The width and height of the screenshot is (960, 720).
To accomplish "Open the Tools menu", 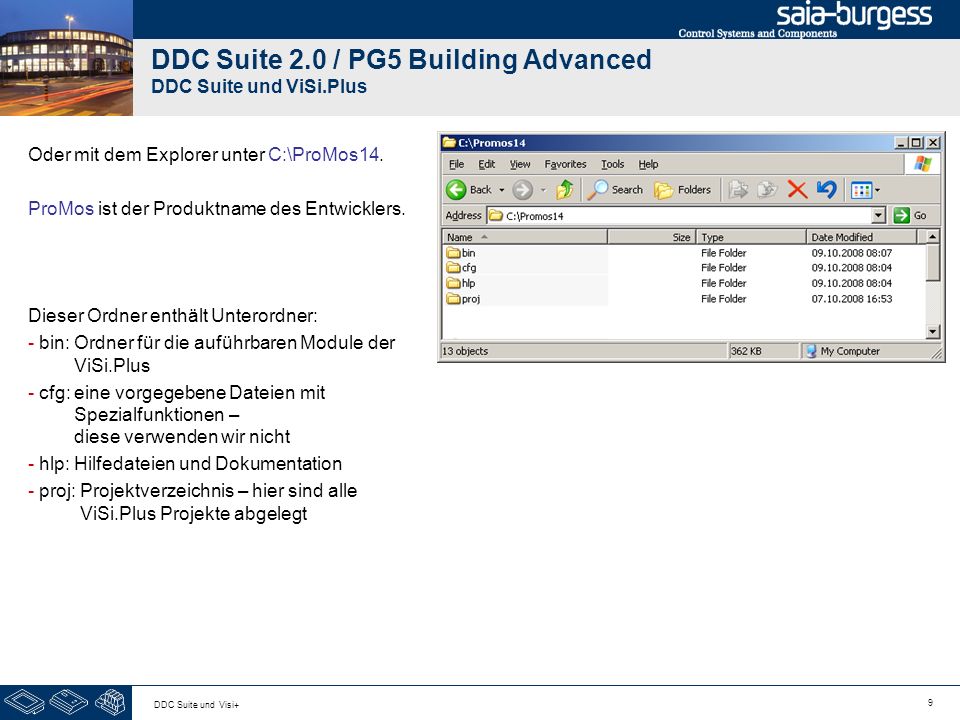I will [x=612, y=164].
